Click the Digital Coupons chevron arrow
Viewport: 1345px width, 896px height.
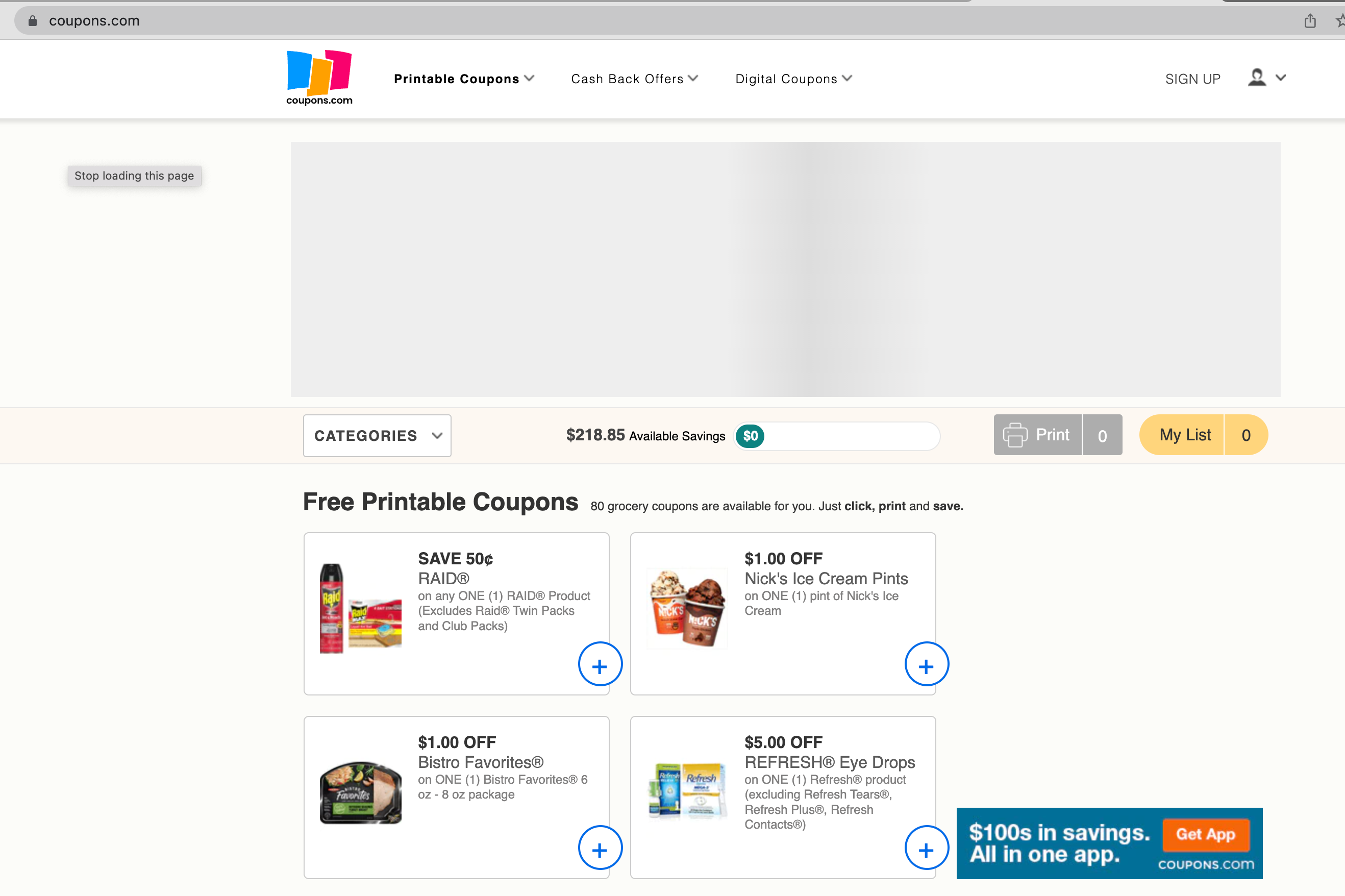[x=847, y=78]
